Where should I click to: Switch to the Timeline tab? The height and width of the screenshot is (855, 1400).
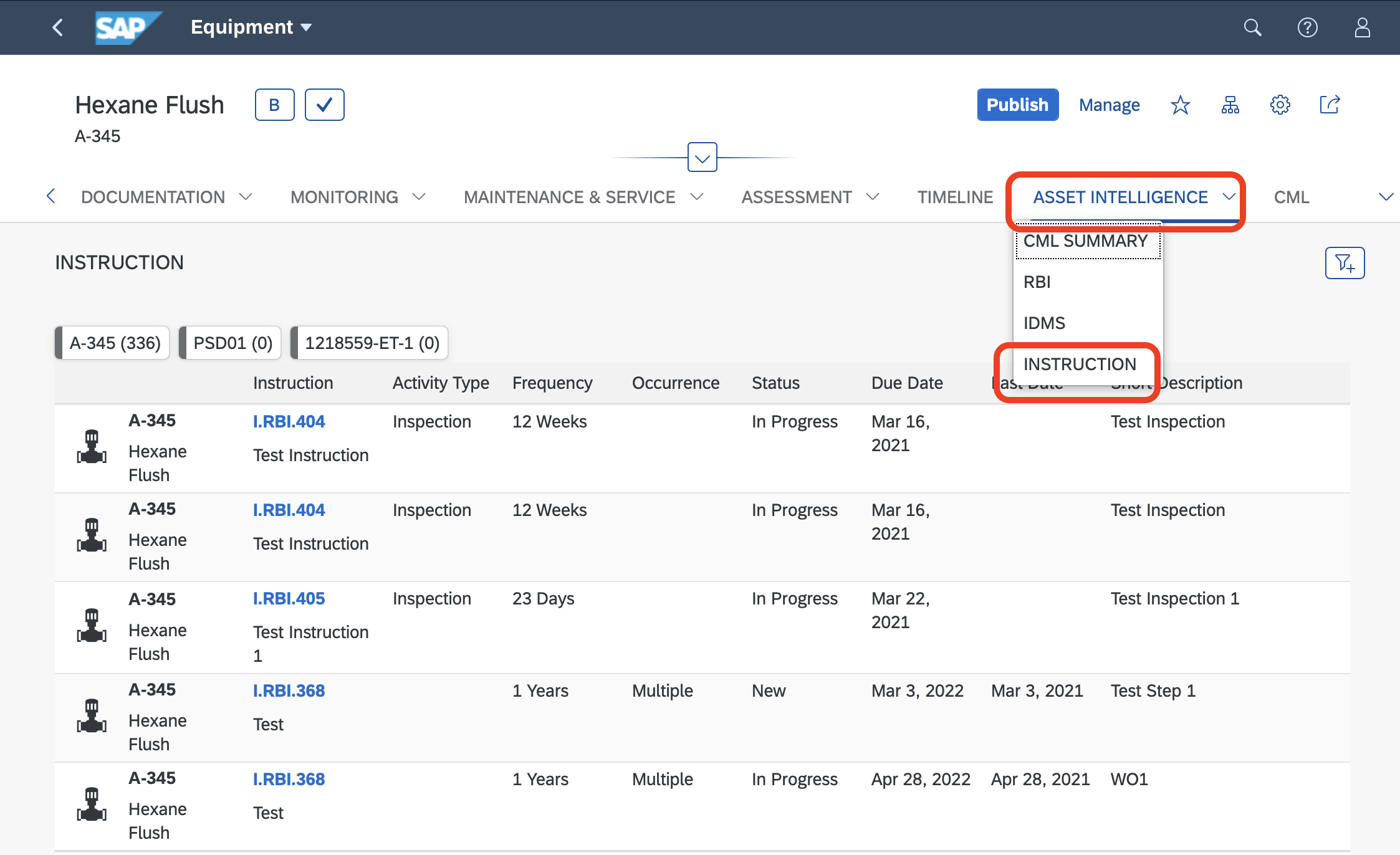pos(955,197)
